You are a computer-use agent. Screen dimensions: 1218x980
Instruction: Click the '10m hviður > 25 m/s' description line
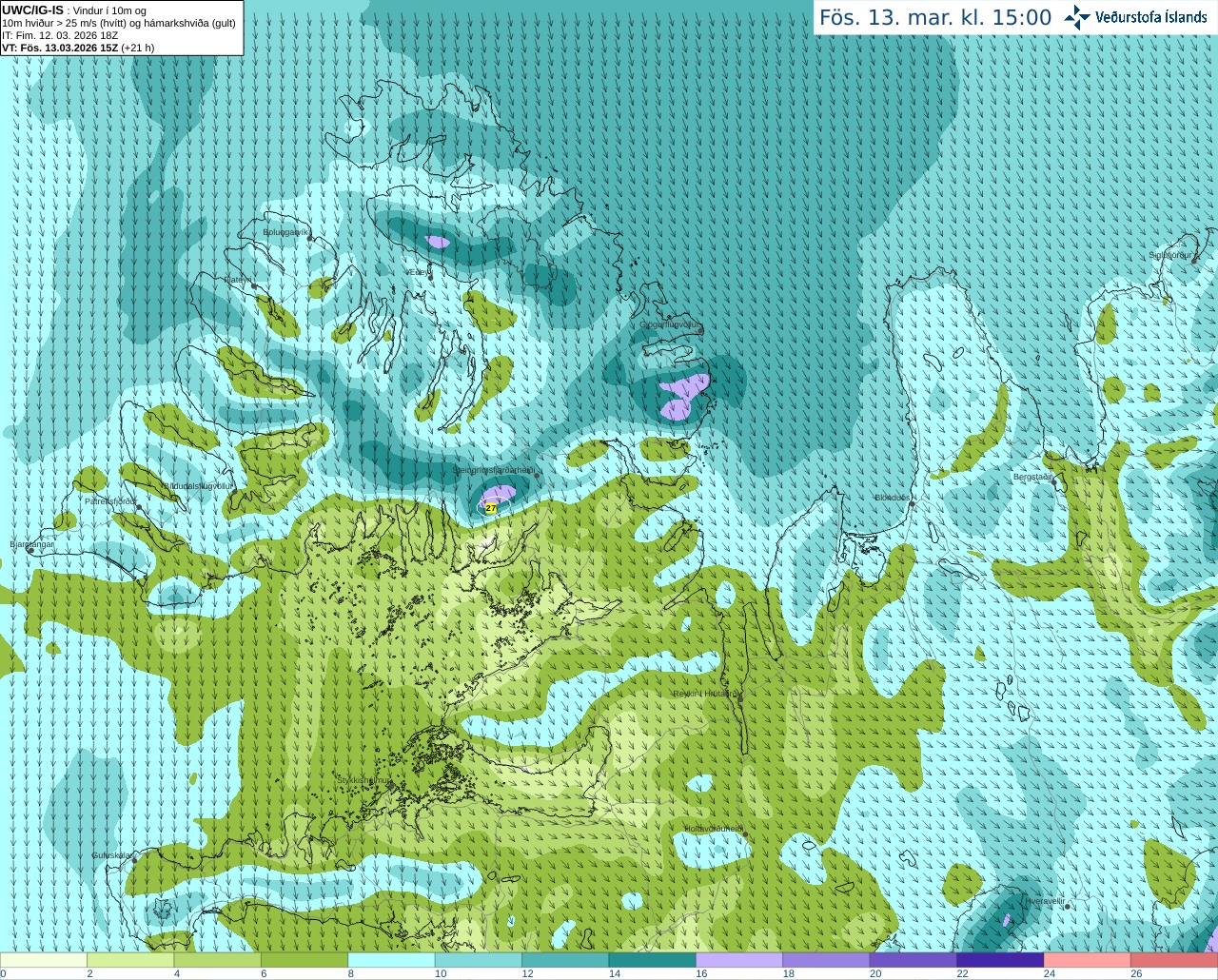(119, 23)
